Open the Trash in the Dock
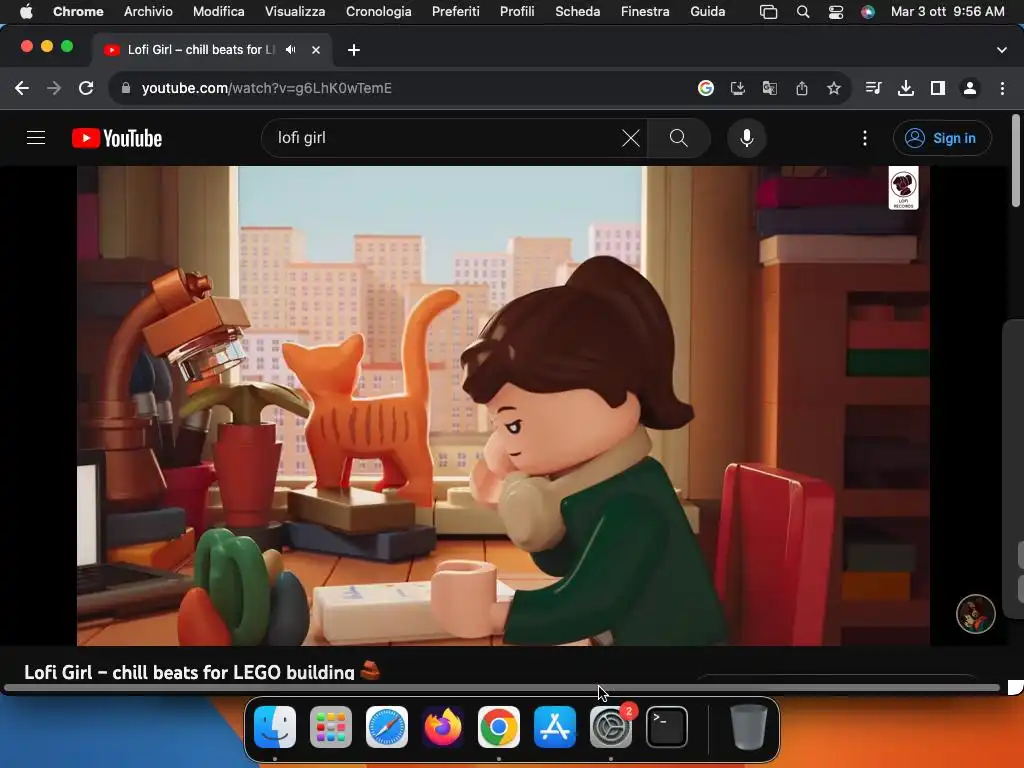 pyautogui.click(x=748, y=727)
